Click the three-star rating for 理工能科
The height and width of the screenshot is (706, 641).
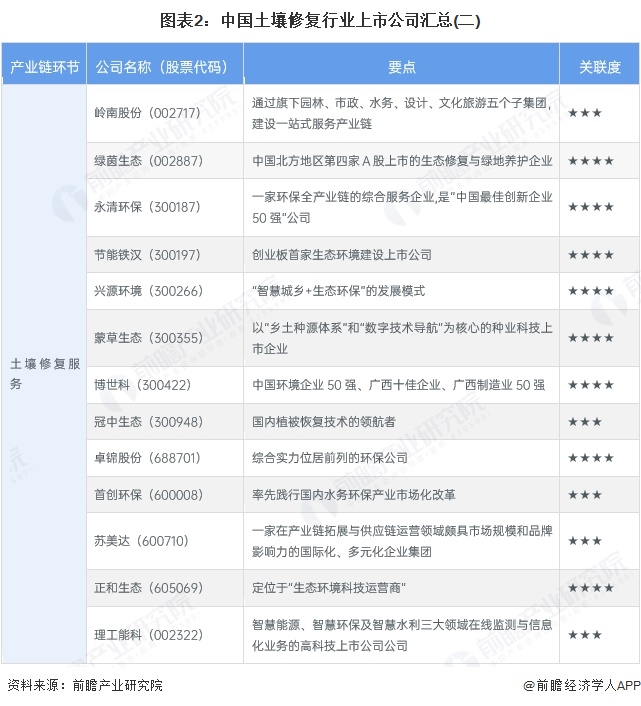(x=585, y=635)
